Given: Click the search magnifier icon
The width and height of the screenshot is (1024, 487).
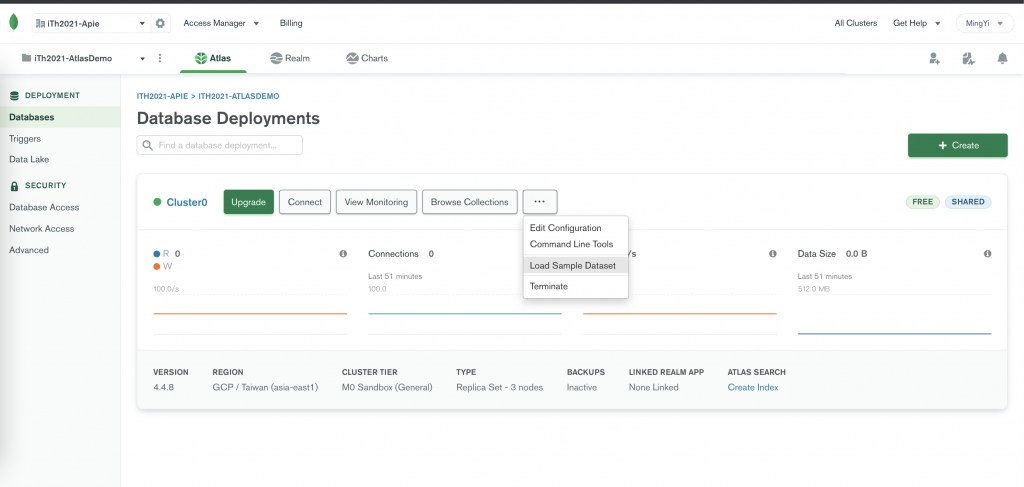Looking at the screenshot, I should [x=148, y=145].
